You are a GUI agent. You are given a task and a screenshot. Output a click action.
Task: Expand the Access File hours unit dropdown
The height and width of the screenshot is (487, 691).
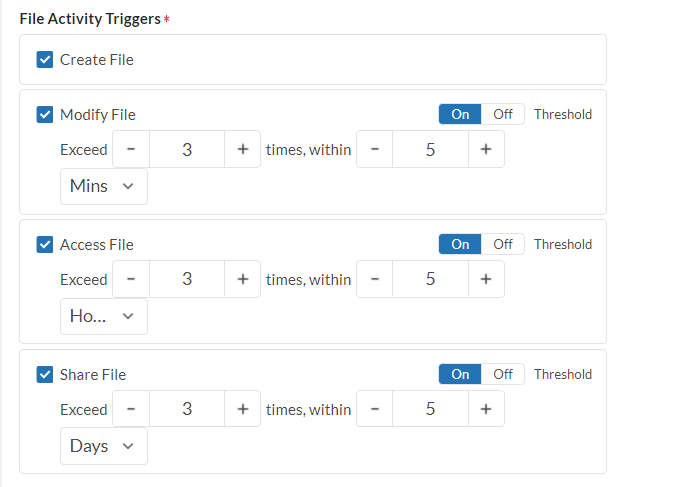pyautogui.click(x=104, y=316)
